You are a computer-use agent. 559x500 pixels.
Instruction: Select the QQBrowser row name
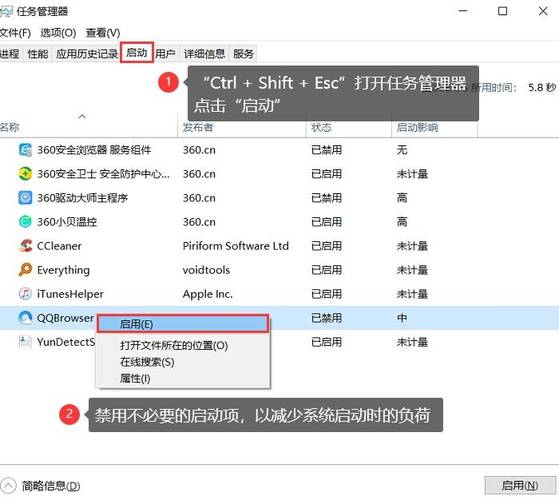tap(66, 318)
